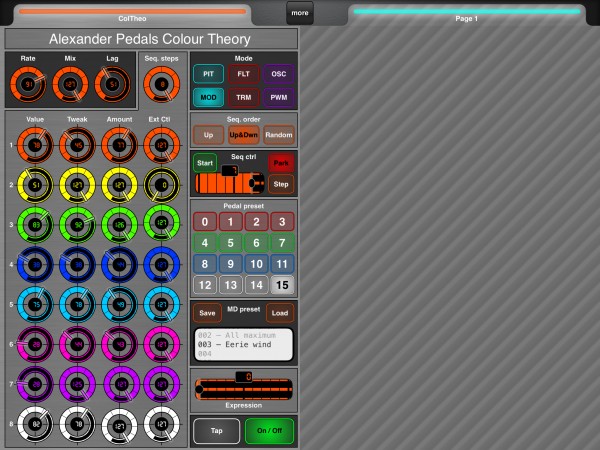Viewport: 600px width, 450px height.
Task: Toggle the pedal On / Off
Action: [x=269, y=430]
